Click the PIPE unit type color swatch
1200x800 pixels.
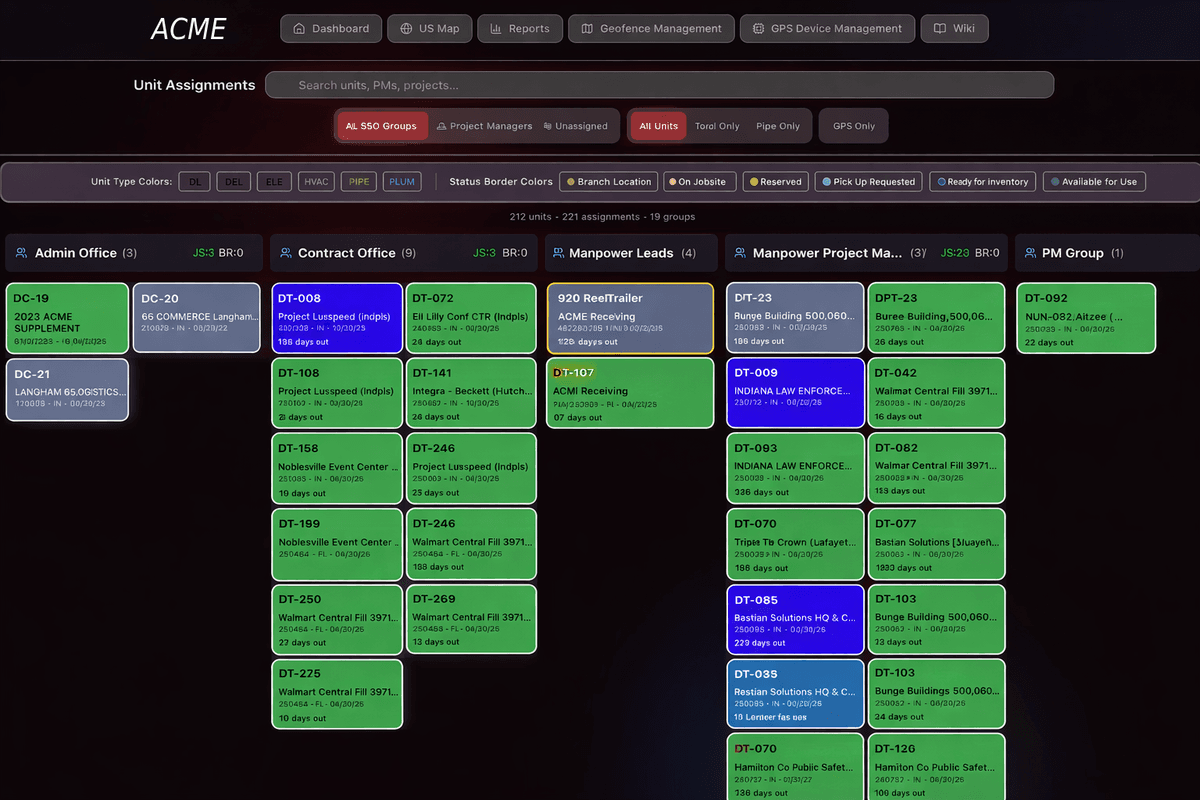358,181
